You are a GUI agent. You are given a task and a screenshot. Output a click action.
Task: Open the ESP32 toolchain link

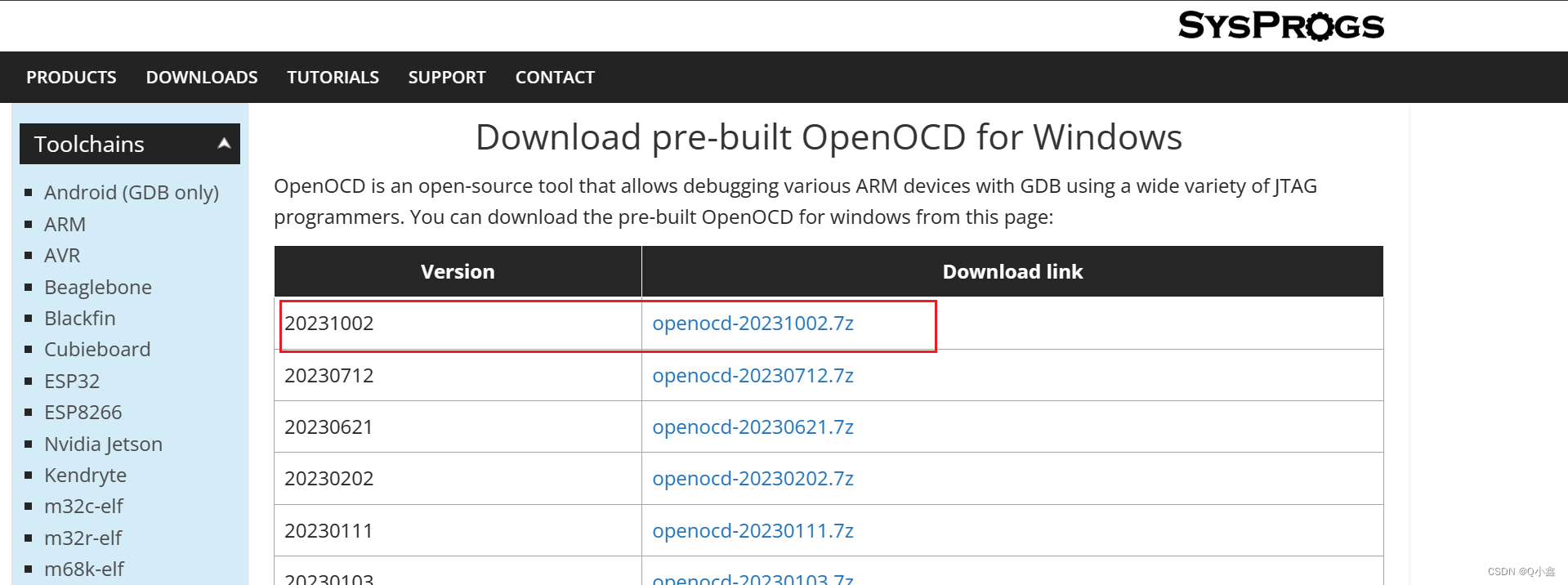72,381
